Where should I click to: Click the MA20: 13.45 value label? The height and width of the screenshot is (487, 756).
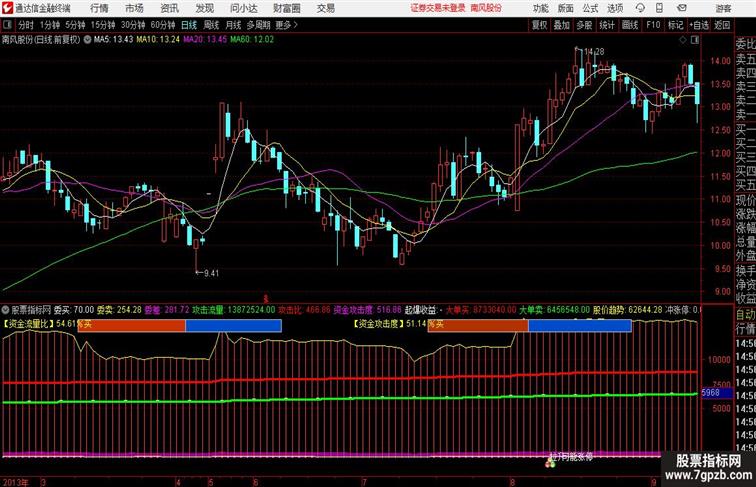[205, 40]
